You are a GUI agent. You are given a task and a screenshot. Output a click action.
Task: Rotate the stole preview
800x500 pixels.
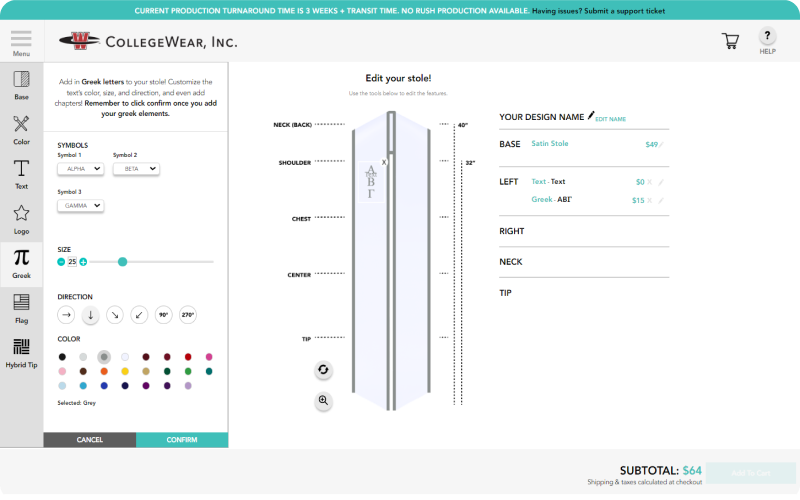(x=323, y=369)
